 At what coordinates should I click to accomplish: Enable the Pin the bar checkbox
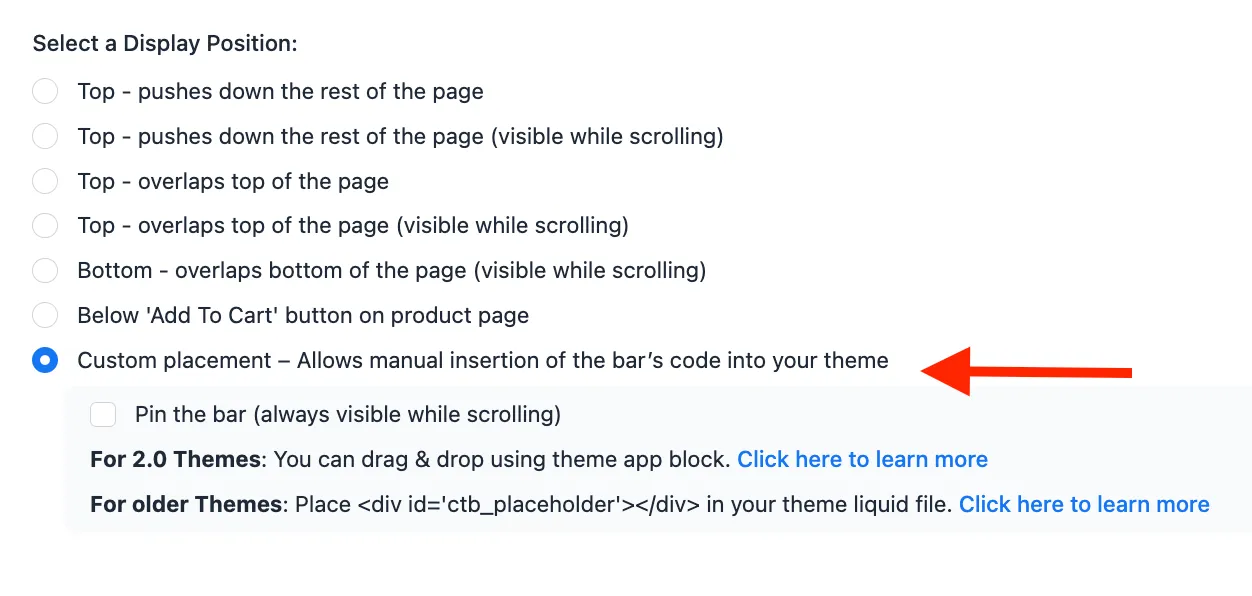[x=103, y=414]
